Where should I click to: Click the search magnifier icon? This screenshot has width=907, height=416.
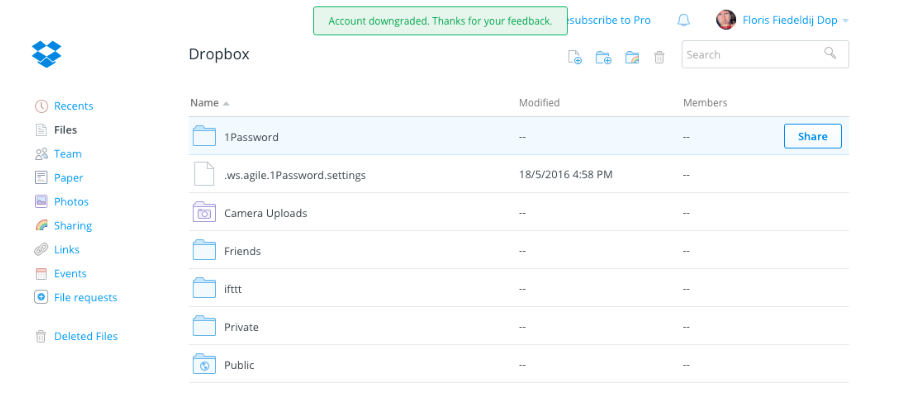[830, 54]
